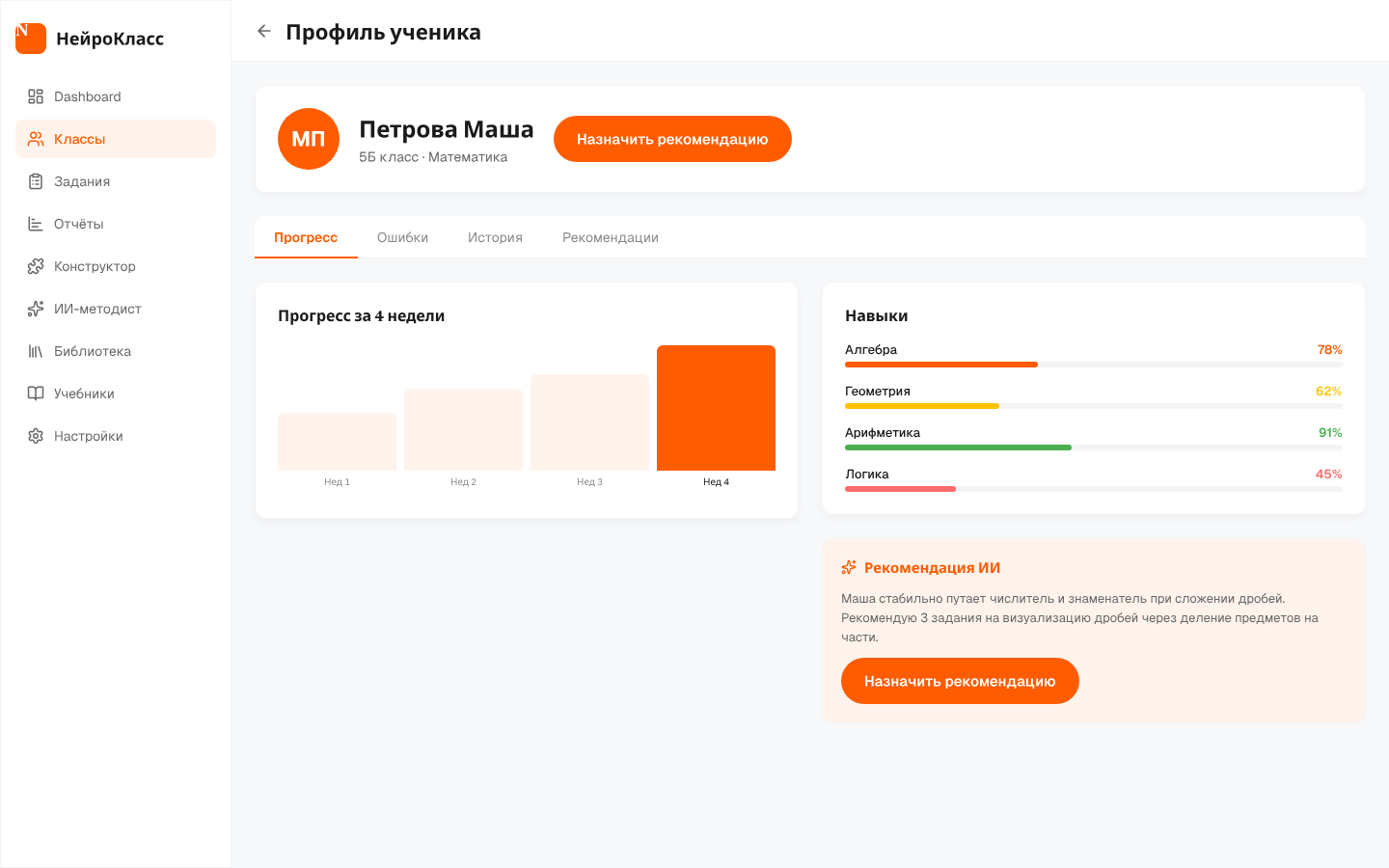Go back using the arrow near Профиль ученика
This screenshot has width=1389, height=868.
pyautogui.click(x=264, y=30)
